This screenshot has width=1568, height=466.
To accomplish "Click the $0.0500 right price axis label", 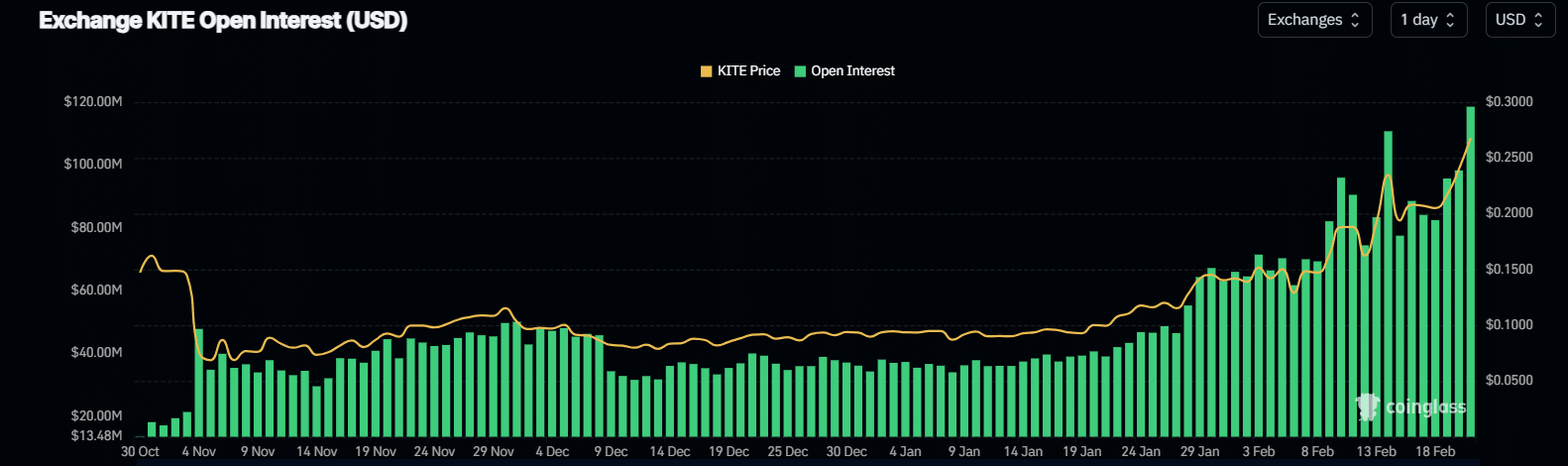I will [1509, 380].
